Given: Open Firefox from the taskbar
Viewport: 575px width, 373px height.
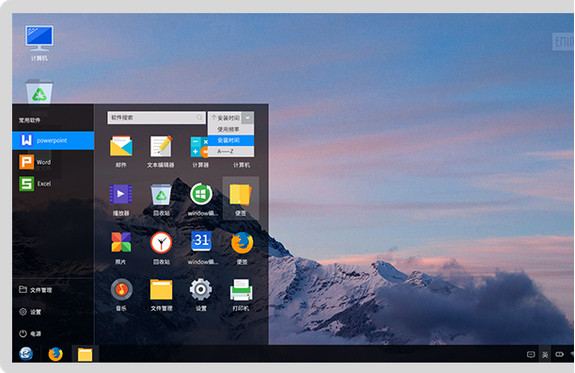Looking at the screenshot, I should tap(55, 354).
